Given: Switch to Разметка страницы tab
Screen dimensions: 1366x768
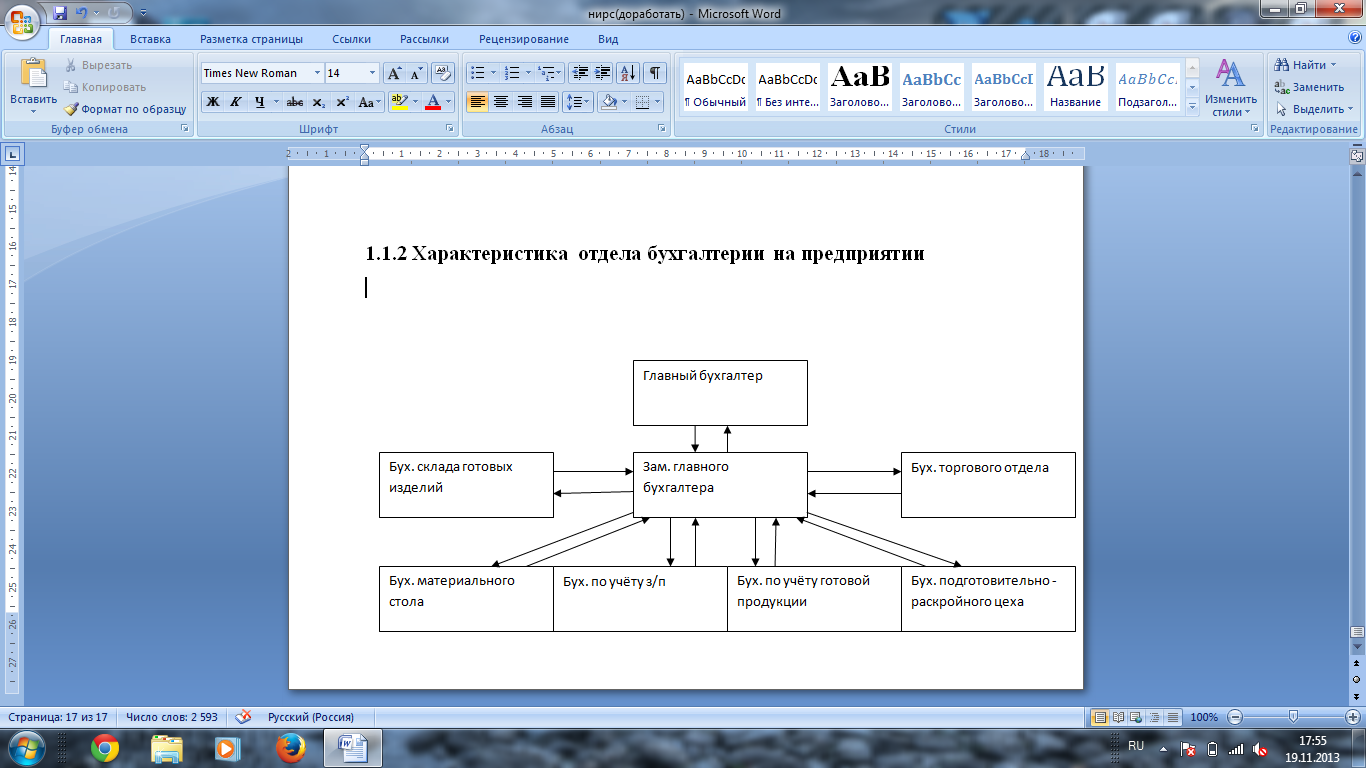Looking at the screenshot, I should tap(251, 39).
